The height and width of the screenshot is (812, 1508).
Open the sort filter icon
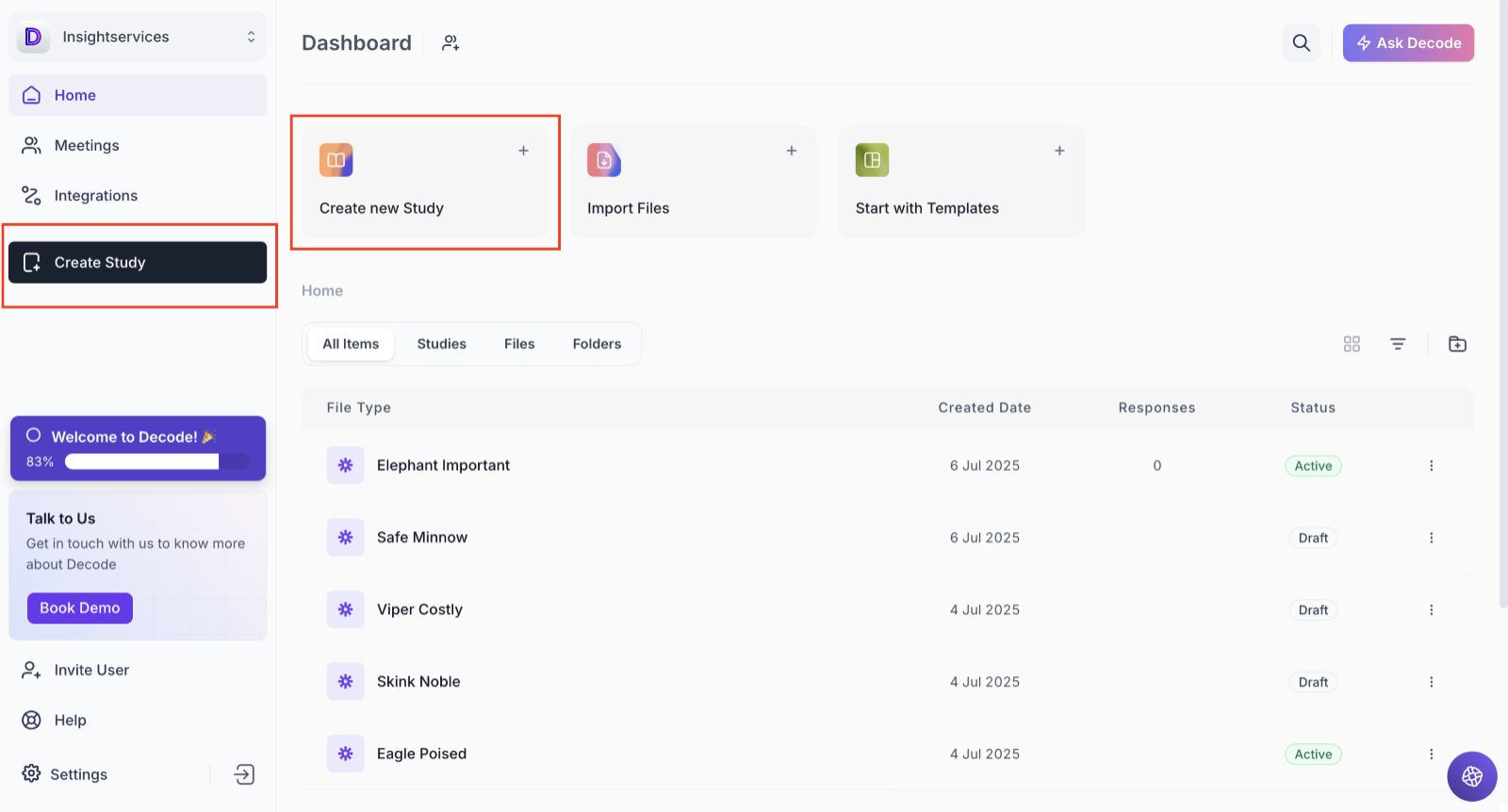click(x=1398, y=344)
